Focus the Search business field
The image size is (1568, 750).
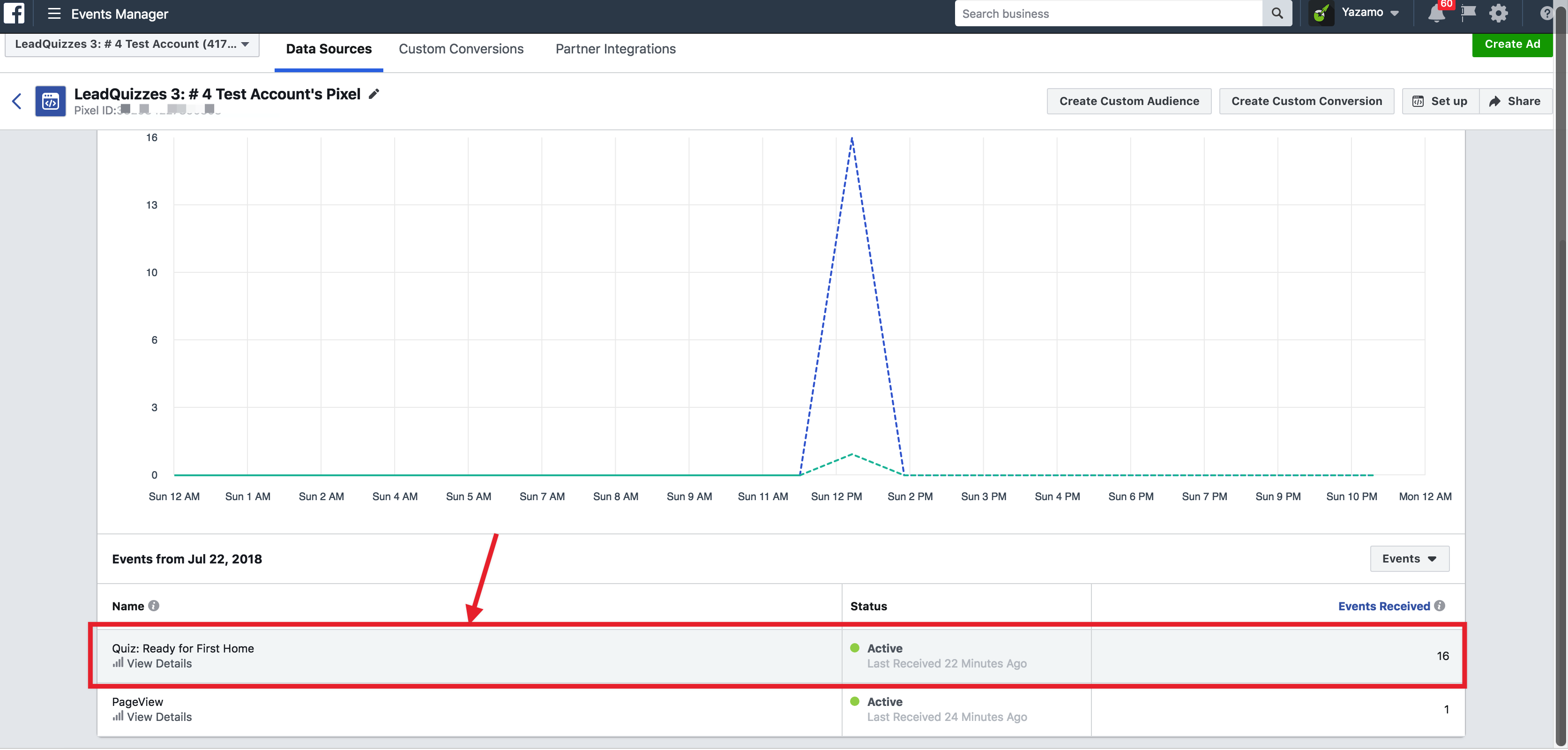coord(1108,14)
